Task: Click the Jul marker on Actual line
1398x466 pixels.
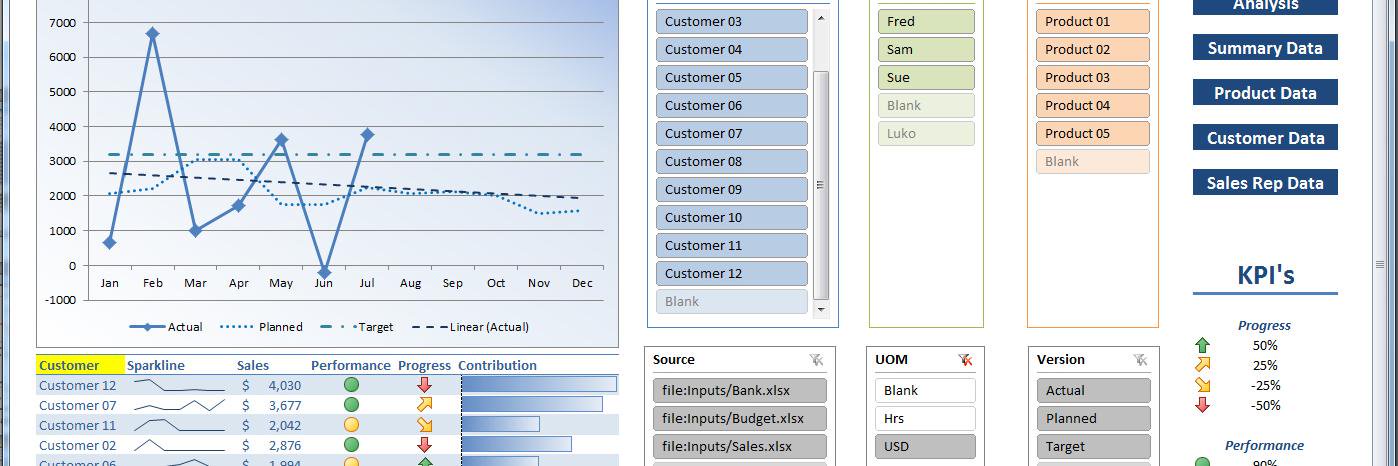Action: 367,134
